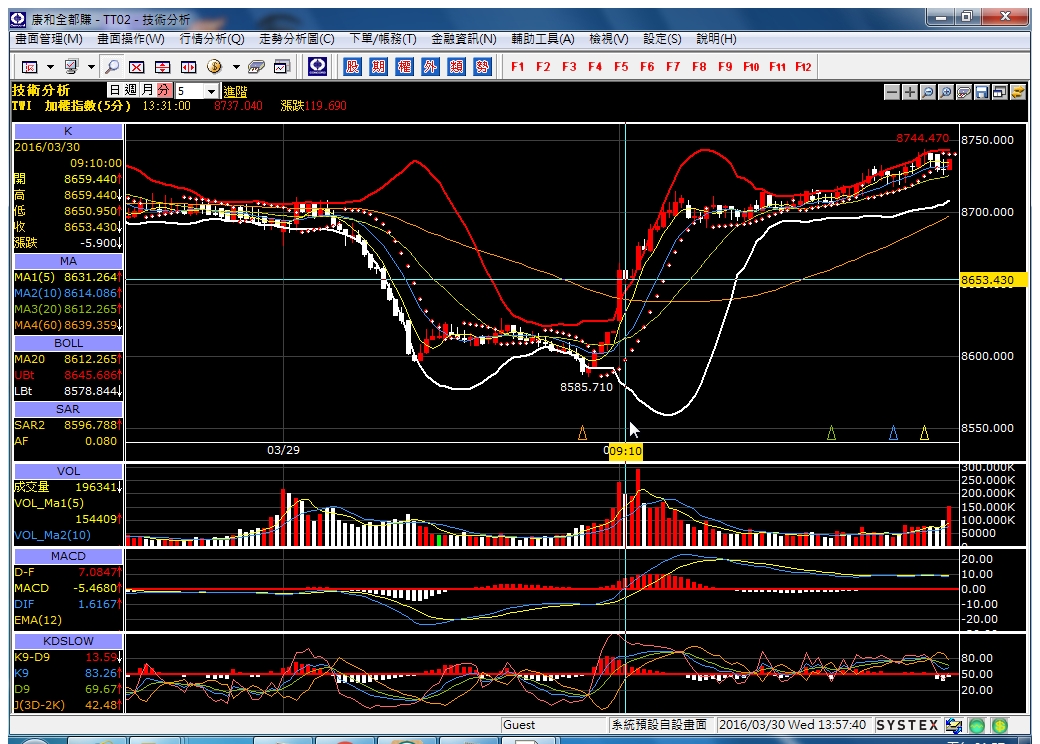Open the 設定(S) menu
This screenshot has height=744, width=1040.
coord(662,39)
